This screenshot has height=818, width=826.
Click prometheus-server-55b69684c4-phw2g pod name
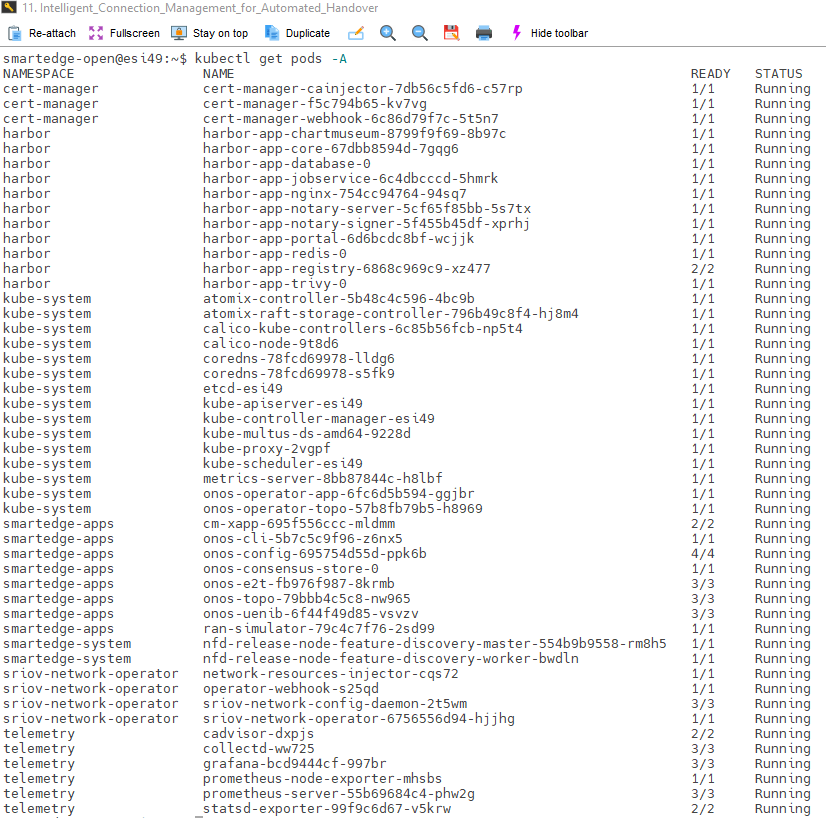[339, 794]
